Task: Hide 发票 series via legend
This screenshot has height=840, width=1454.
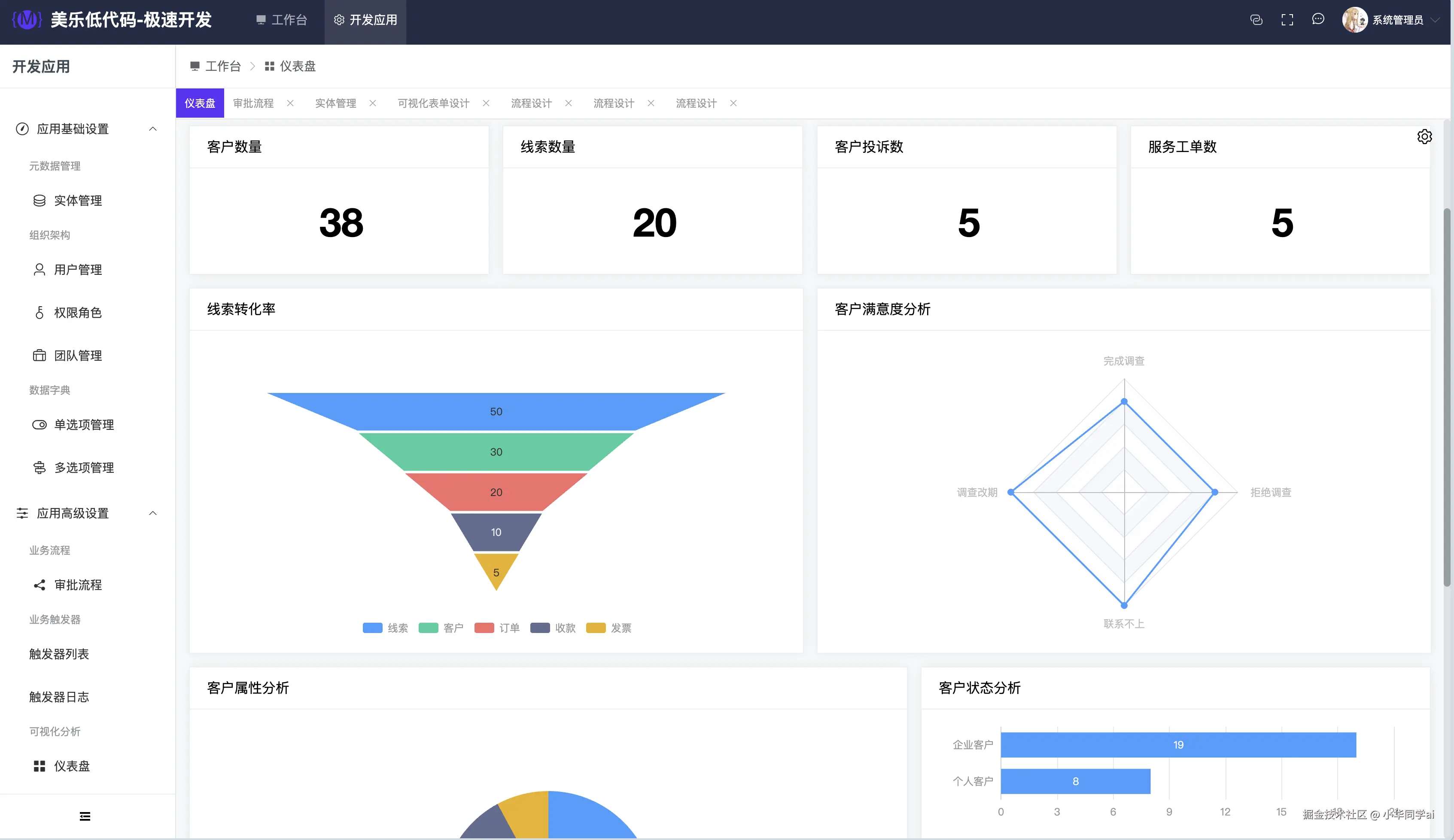Action: coord(608,628)
